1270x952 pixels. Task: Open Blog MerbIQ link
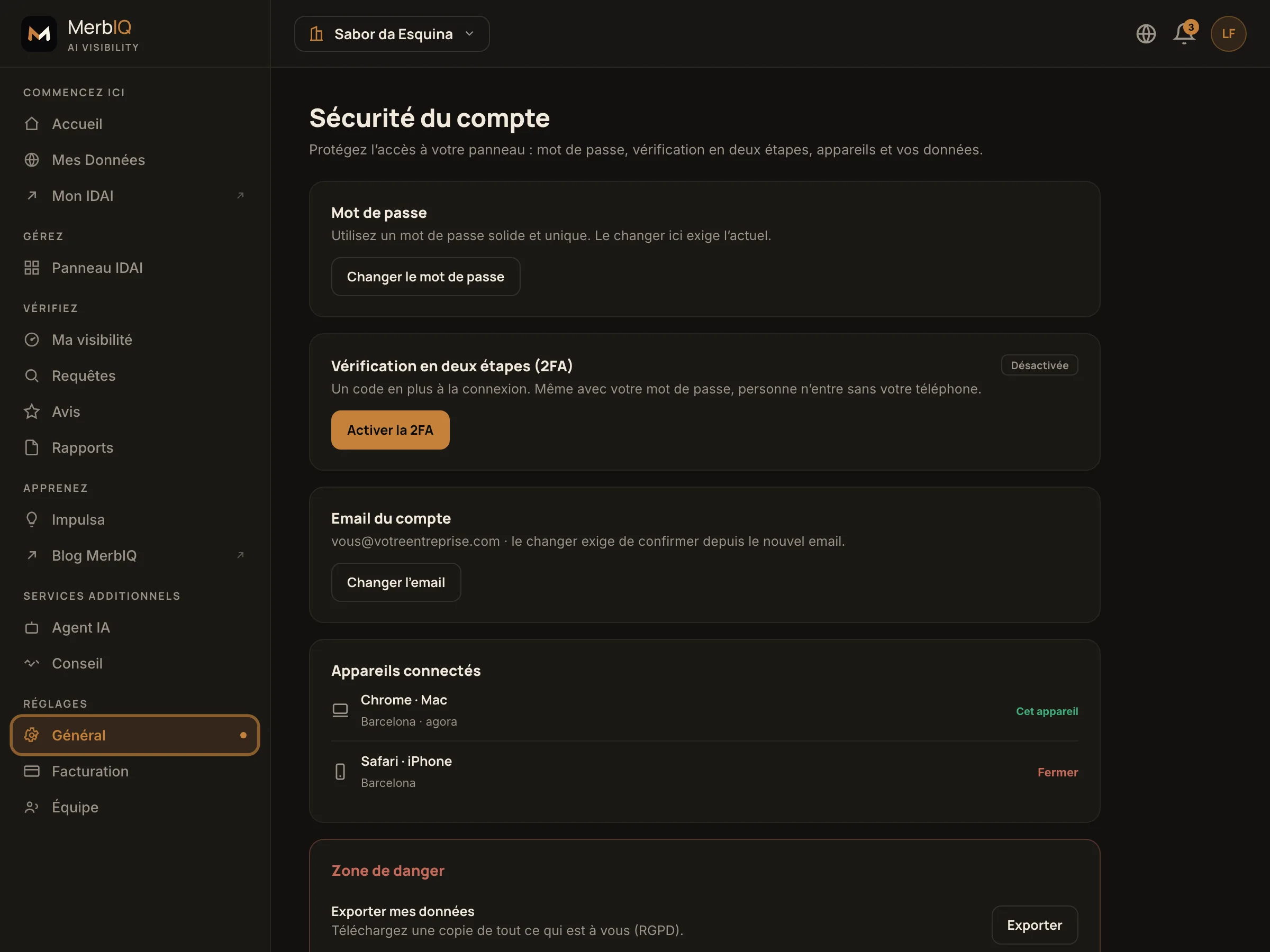(135, 555)
